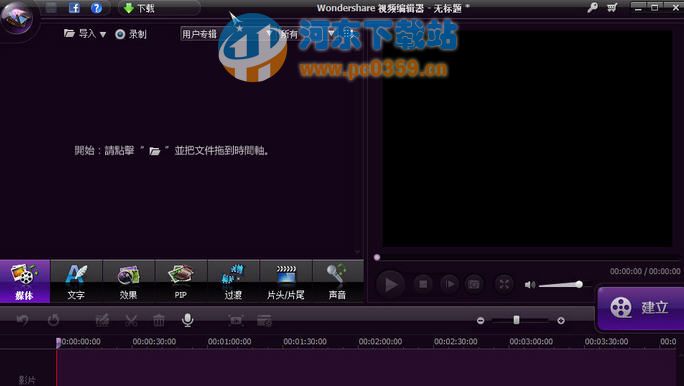Click the 影片 video track label
The height and width of the screenshot is (386, 684).
click(x=27, y=380)
